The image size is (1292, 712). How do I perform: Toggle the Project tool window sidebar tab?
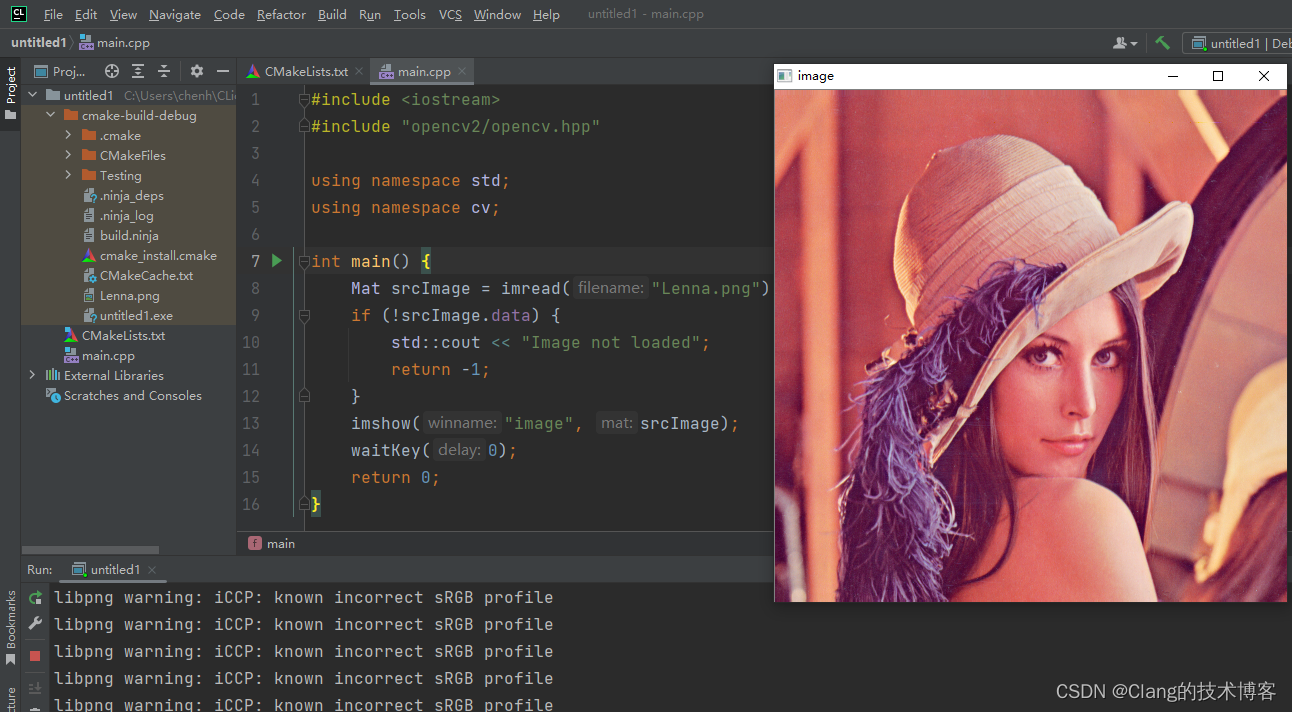point(11,92)
